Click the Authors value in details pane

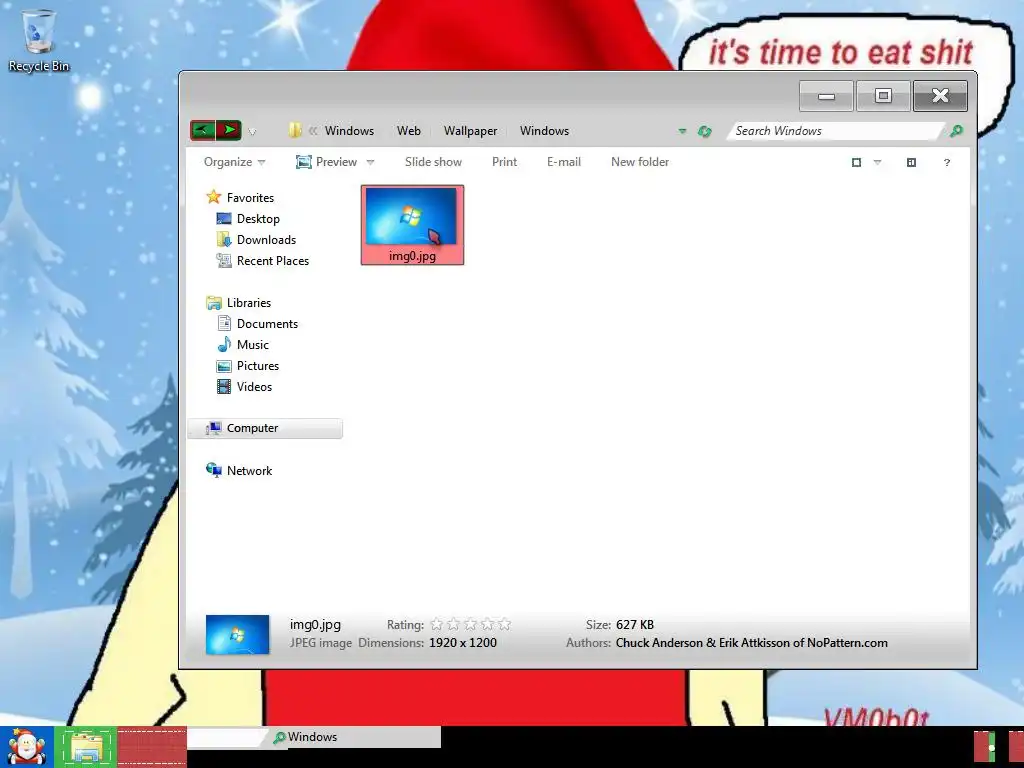pyautogui.click(x=752, y=643)
